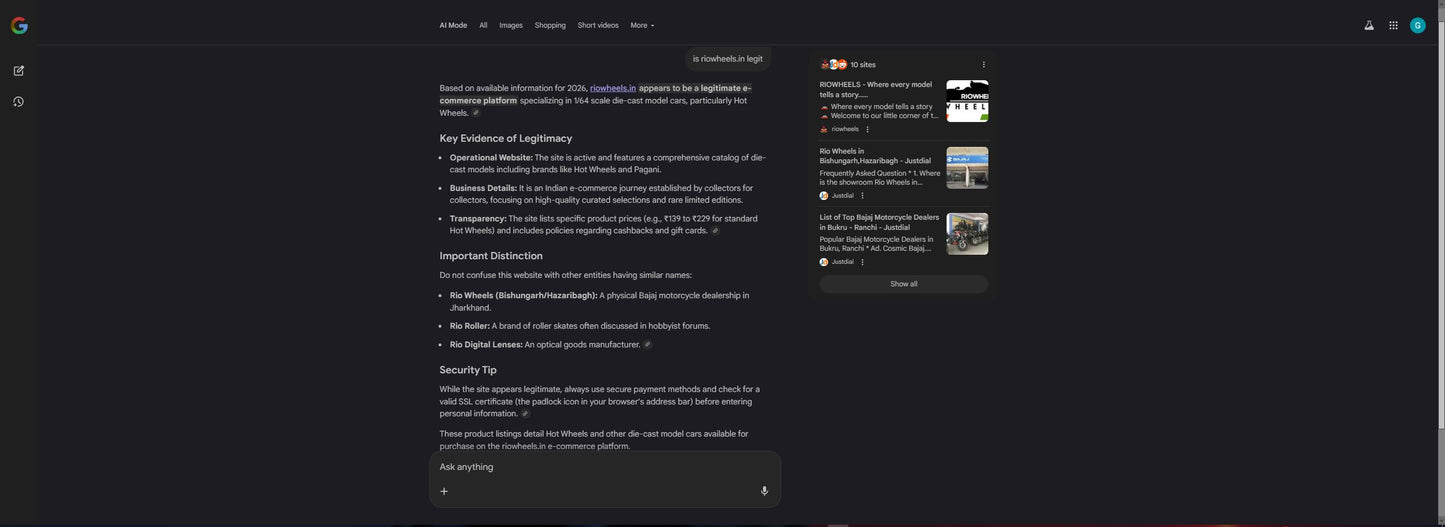Open AI Mode history clock icon
Screen dimensions: 1445x527
[19, 102]
